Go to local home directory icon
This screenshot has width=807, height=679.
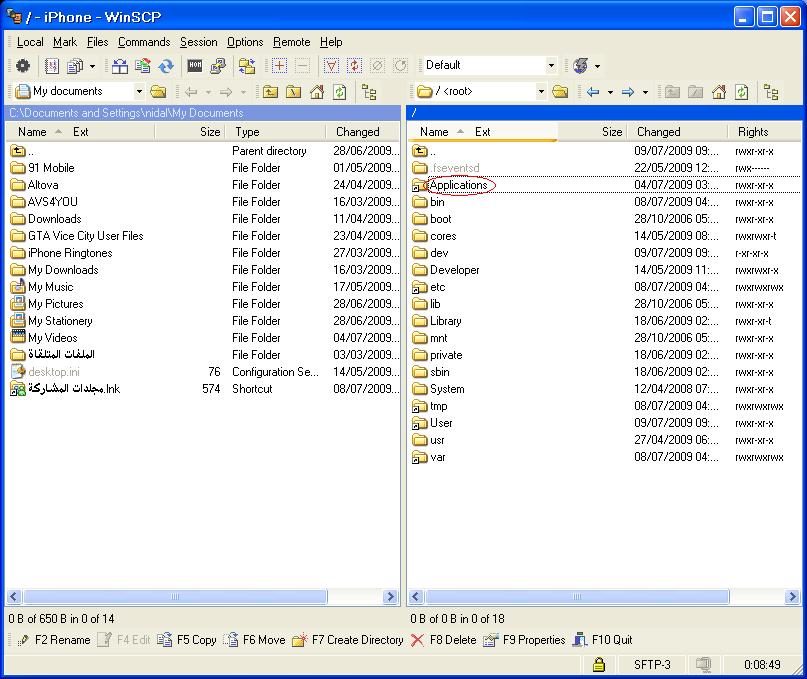click(x=317, y=92)
